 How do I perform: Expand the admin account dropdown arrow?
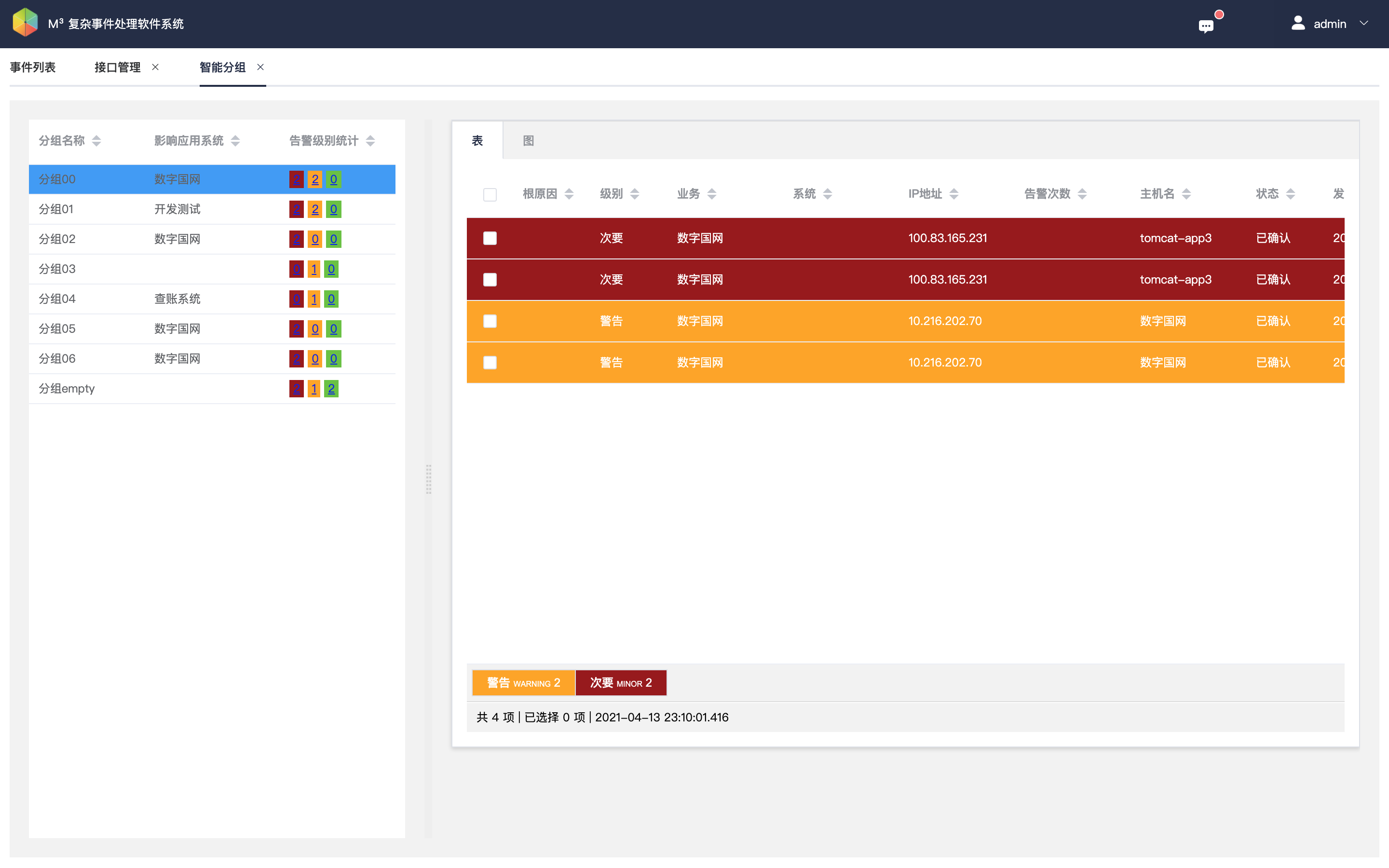(x=1364, y=24)
